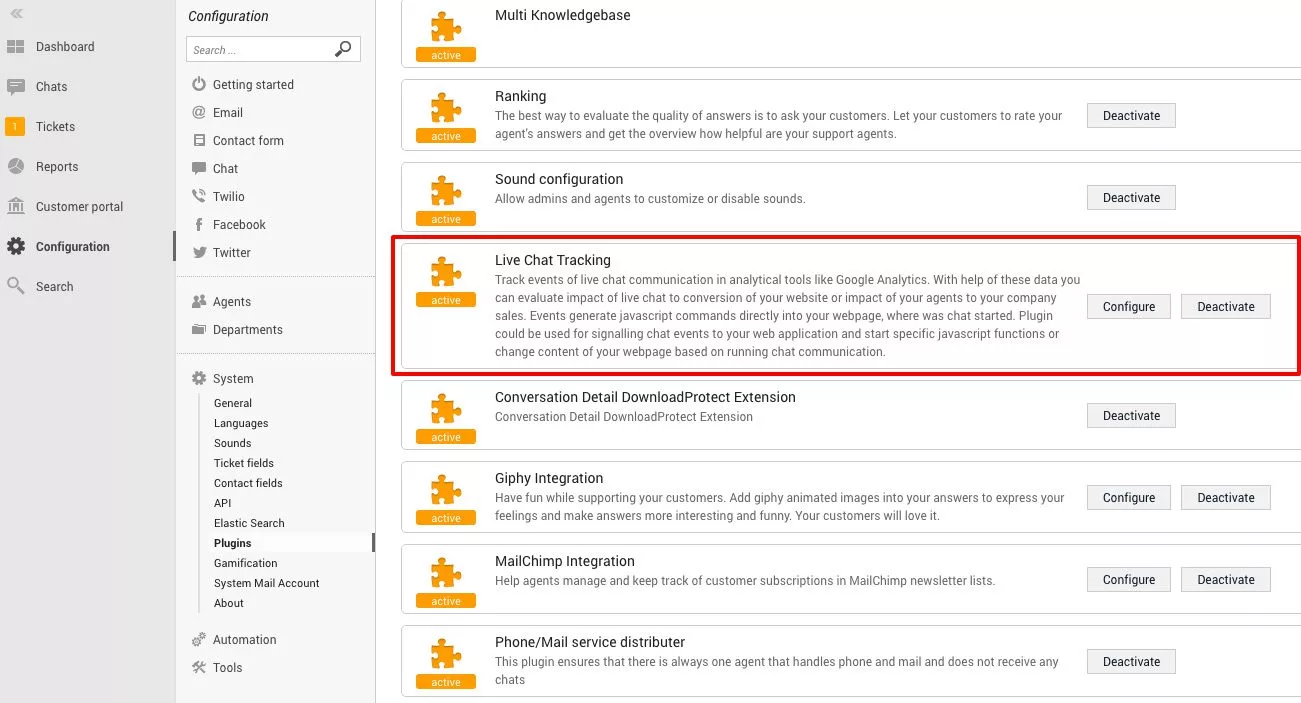Select Plugins in the System menu

click(x=232, y=543)
